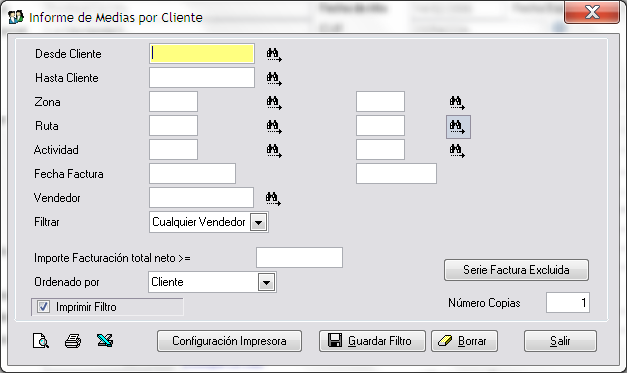This screenshot has width=627, height=373.
Task: Click the Serie Factura Excluida button
Action: (x=516, y=270)
